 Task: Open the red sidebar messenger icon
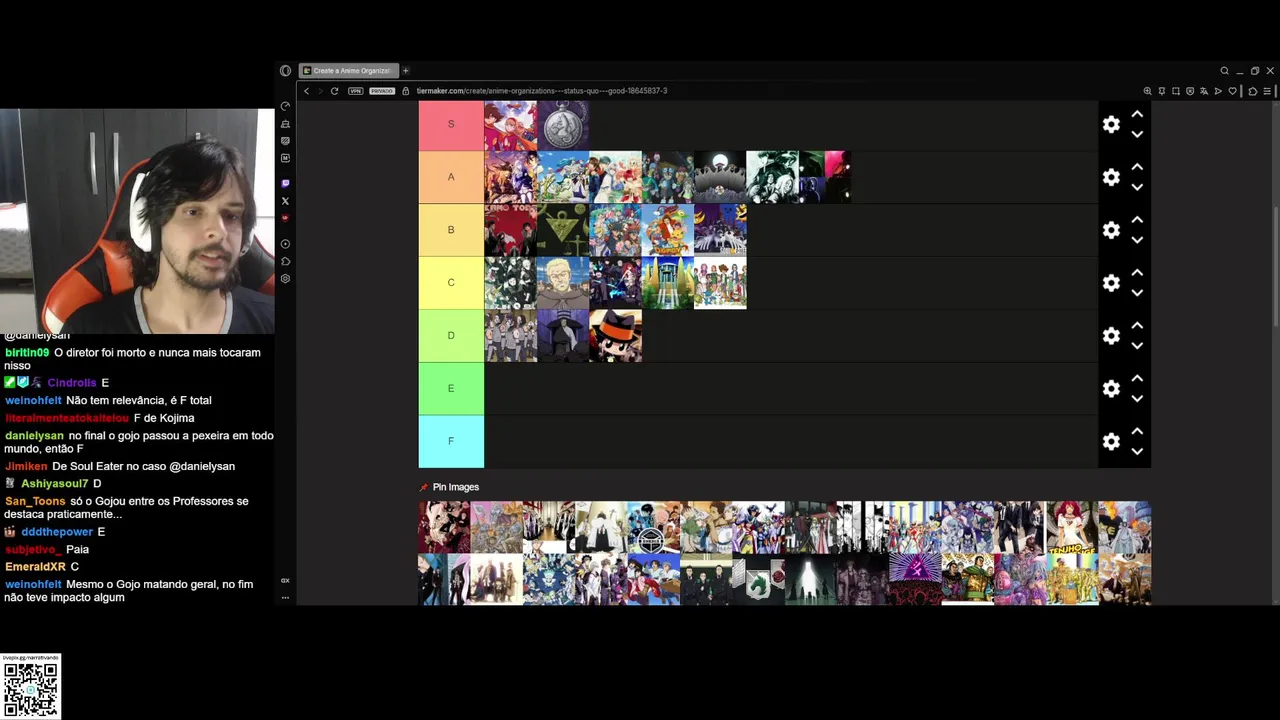click(285, 218)
